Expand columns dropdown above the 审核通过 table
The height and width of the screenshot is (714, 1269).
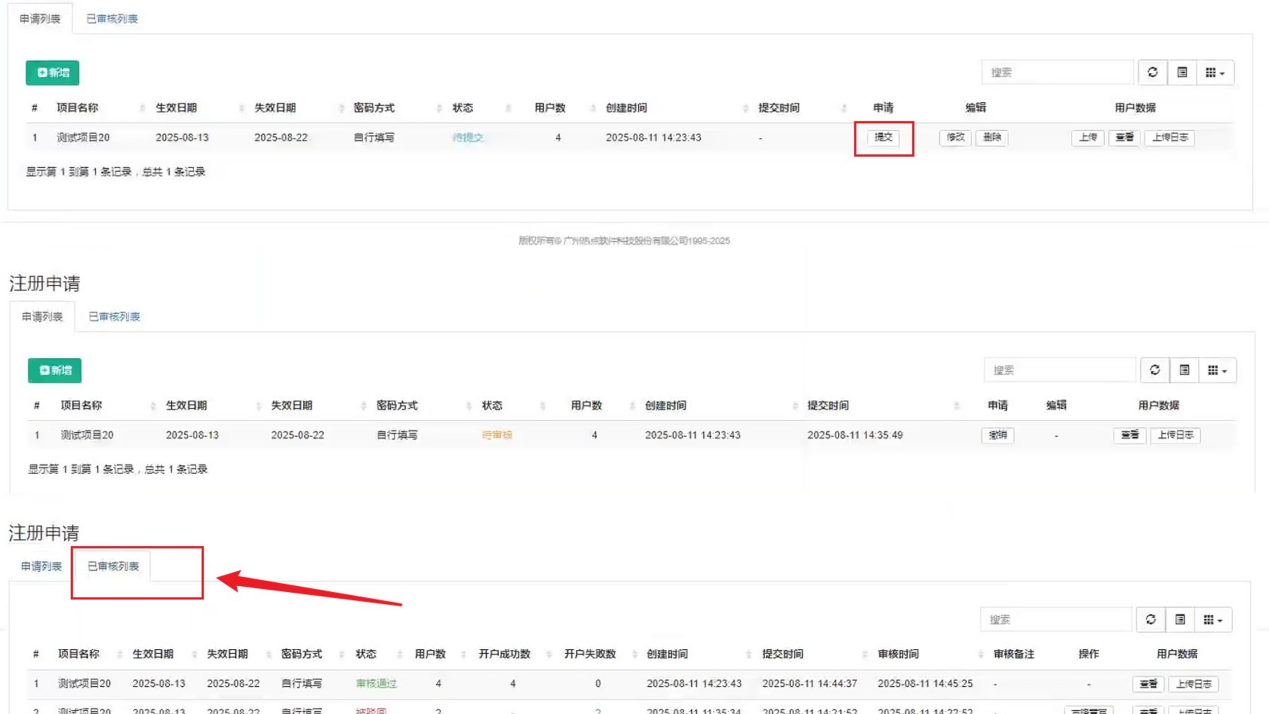click(1213, 620)
